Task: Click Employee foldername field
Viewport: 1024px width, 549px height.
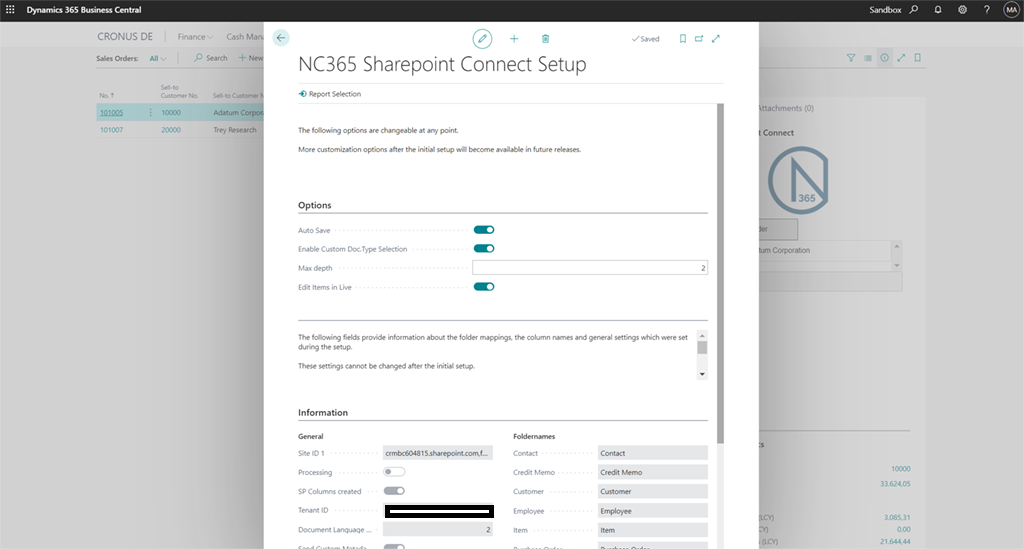Action: click(652, 510)
